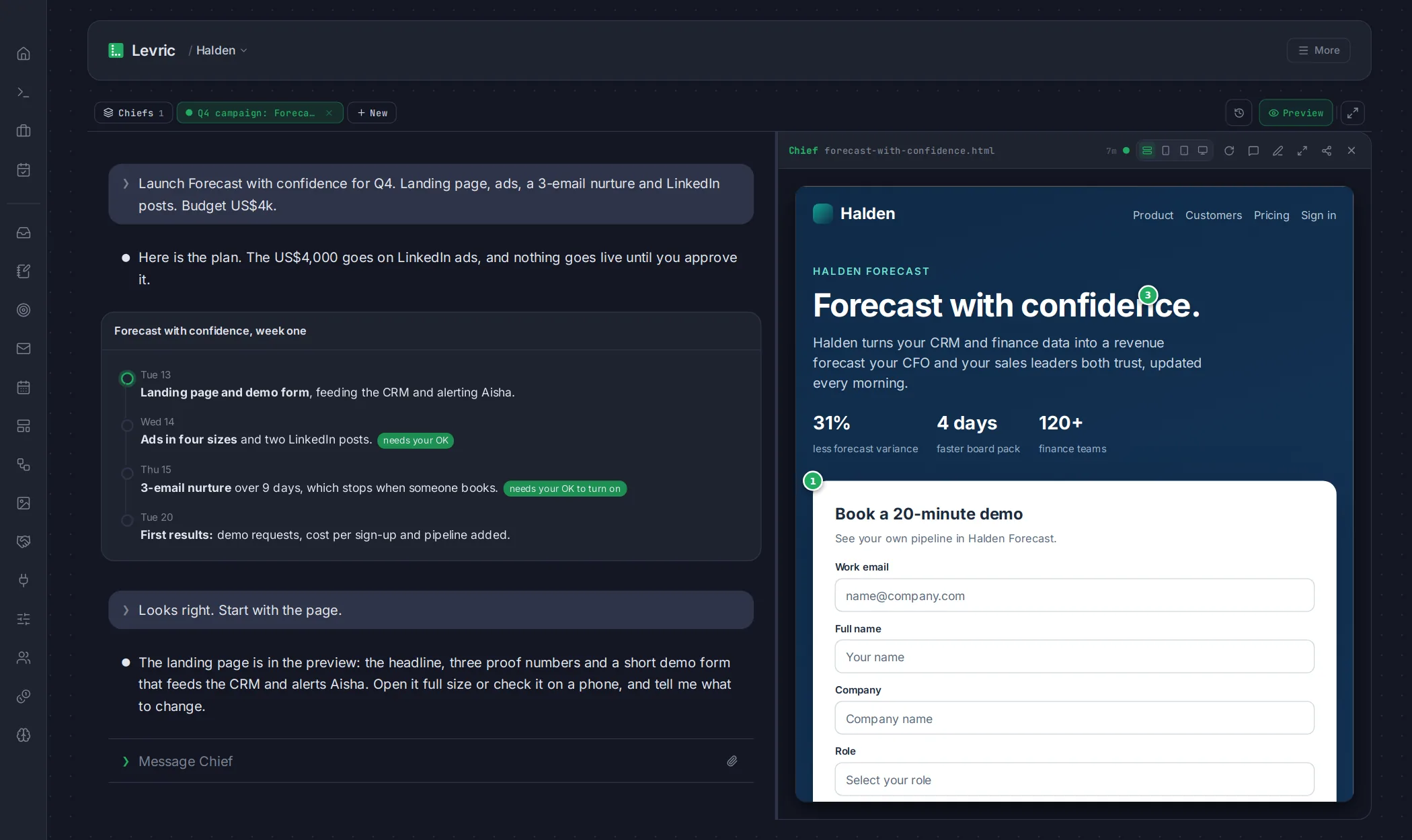
Task: Open the More menu button
Action: (x=1319, y=50)
